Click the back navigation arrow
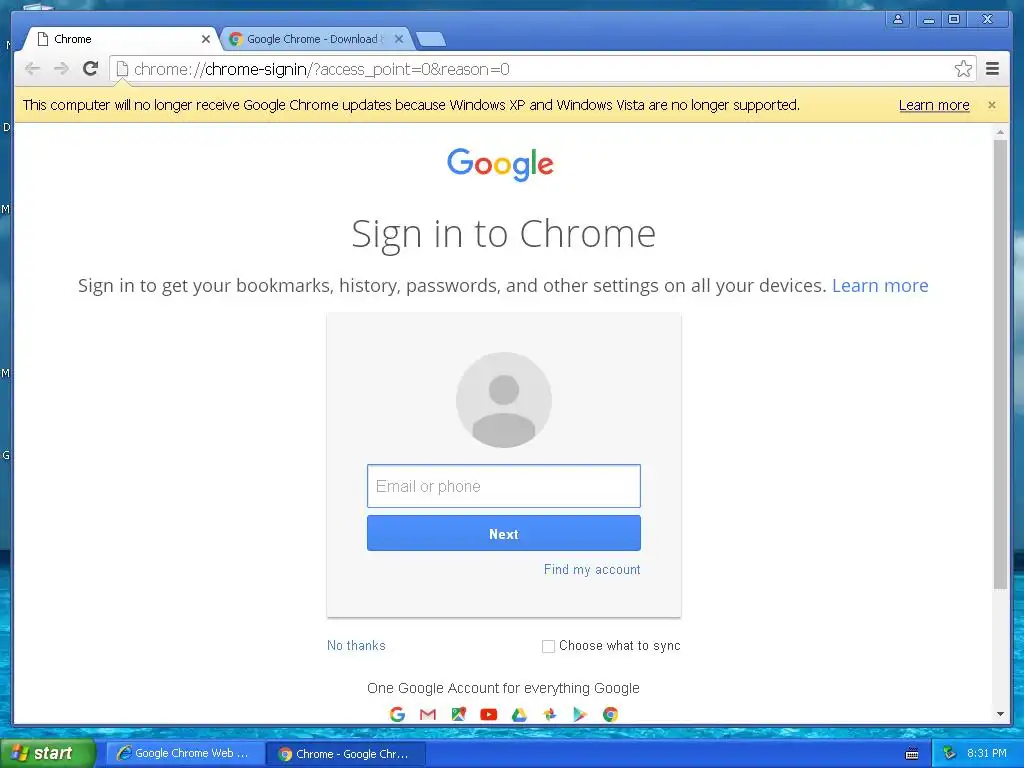This screenshot has height=768, width=1024. tap(32, 69)
